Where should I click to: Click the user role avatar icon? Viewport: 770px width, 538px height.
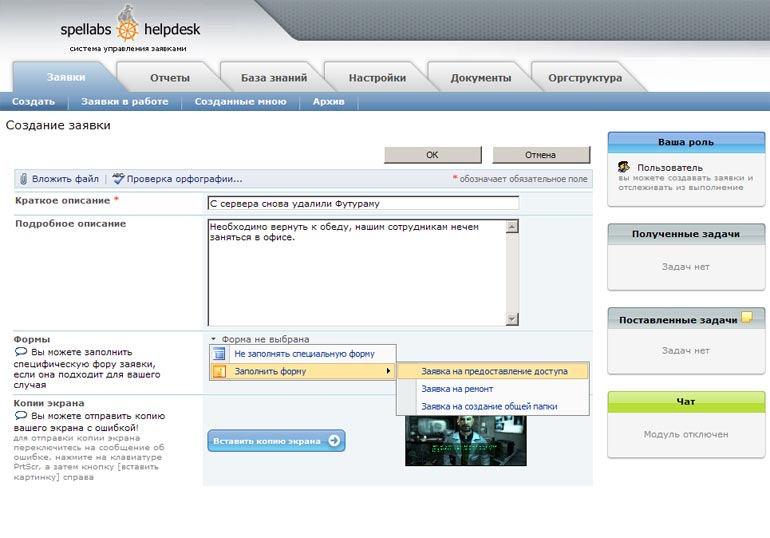pyautogui.click(x=624, y=167)
